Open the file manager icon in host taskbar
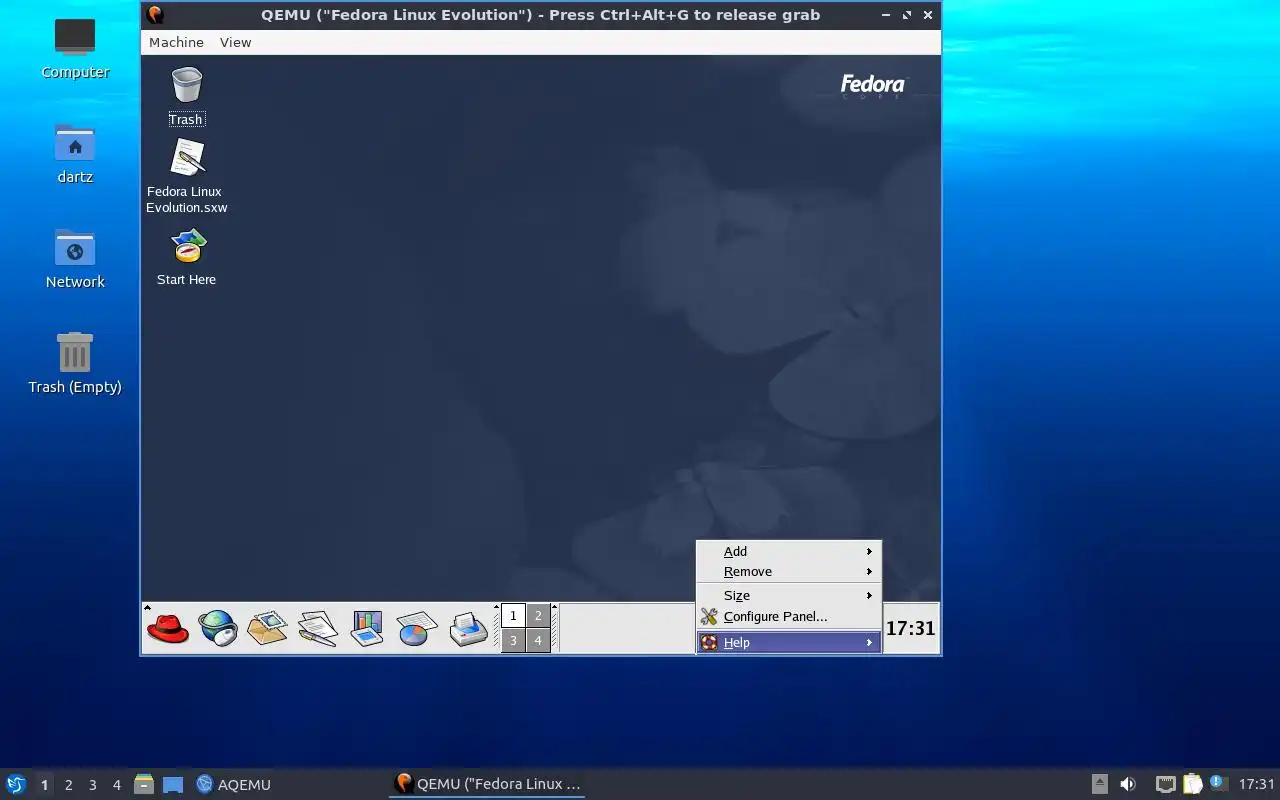1280x800 pixels. [x=144, y=784]
